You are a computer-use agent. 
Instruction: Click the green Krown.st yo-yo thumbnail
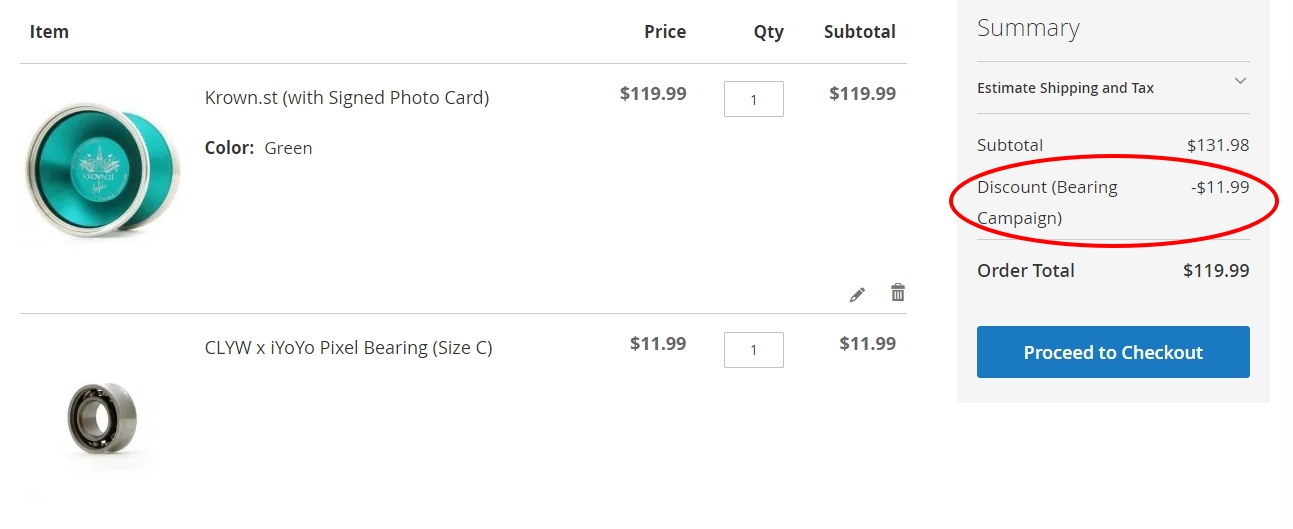(102, 173)
